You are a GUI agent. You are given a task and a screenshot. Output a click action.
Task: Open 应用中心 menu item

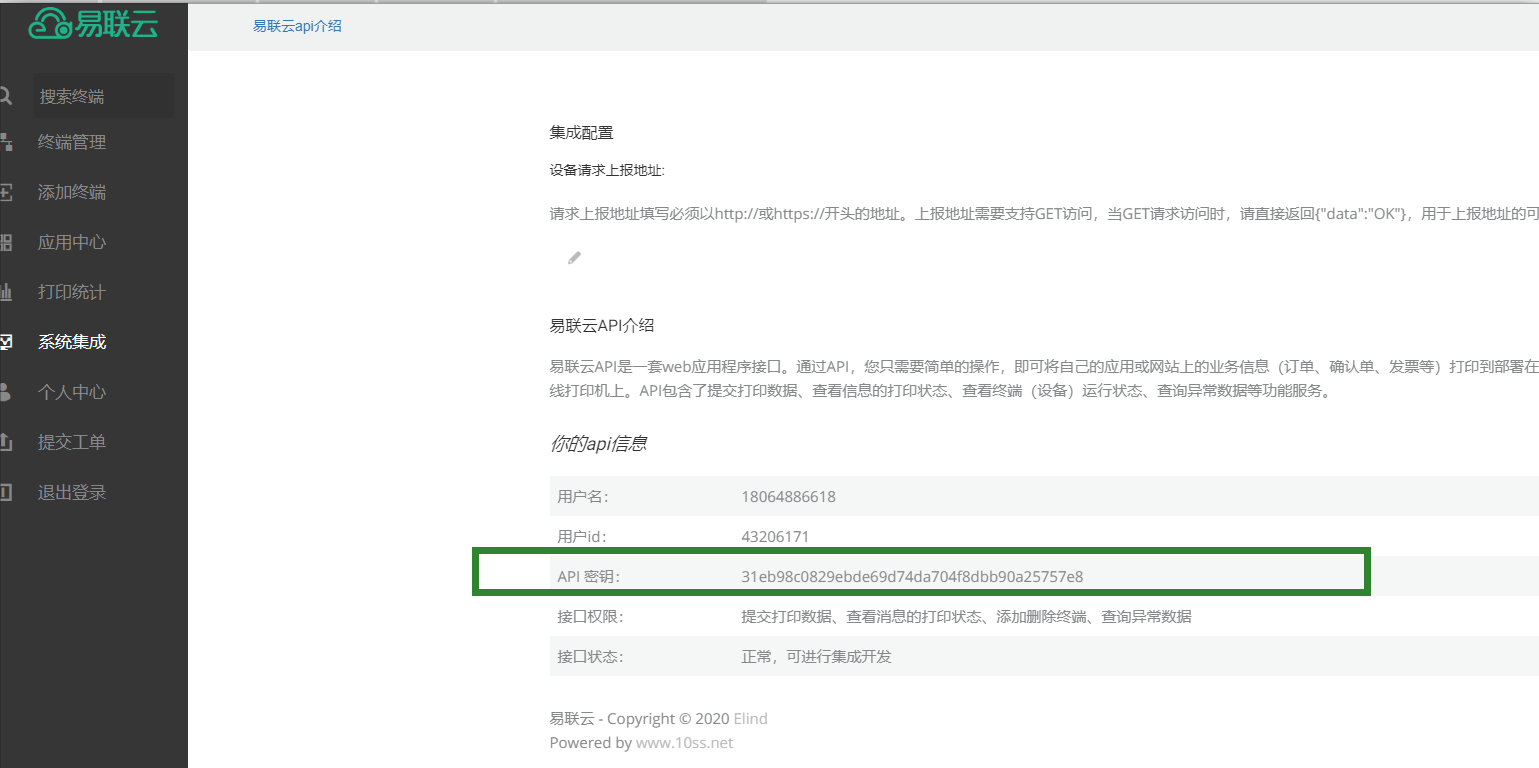tap(72, 242)
